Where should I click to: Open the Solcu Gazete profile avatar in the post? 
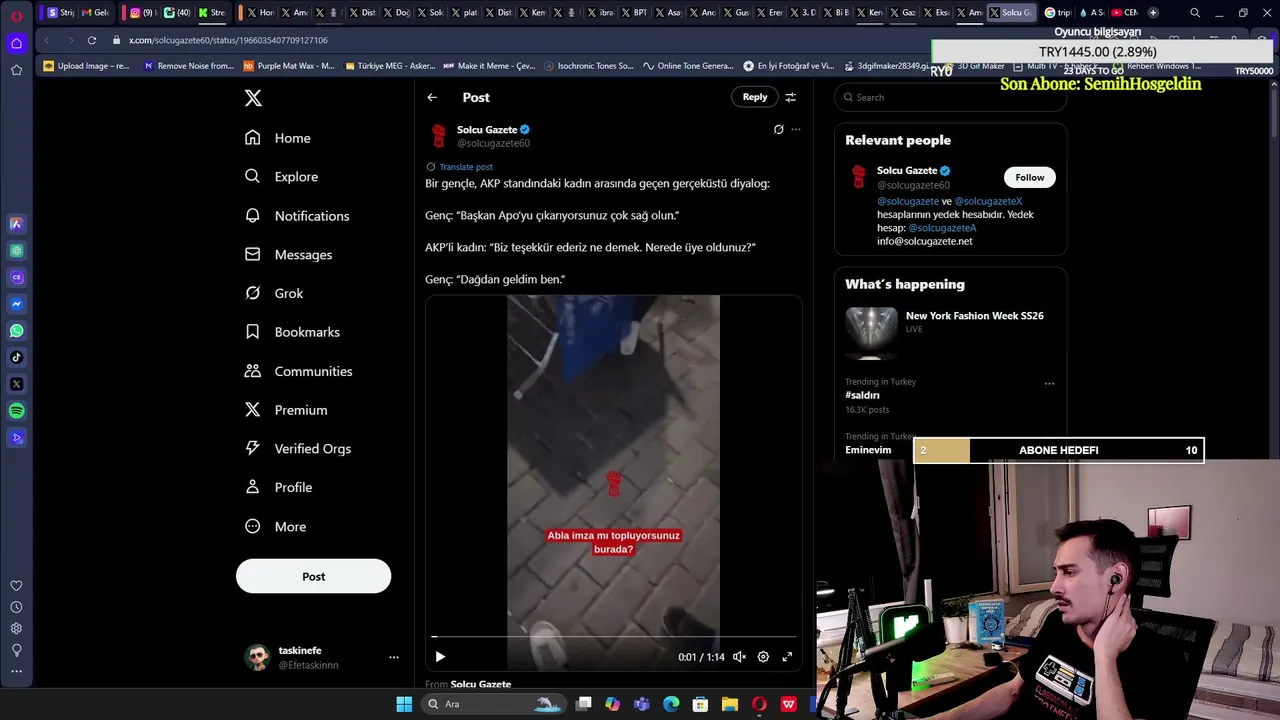coord(438,136)
